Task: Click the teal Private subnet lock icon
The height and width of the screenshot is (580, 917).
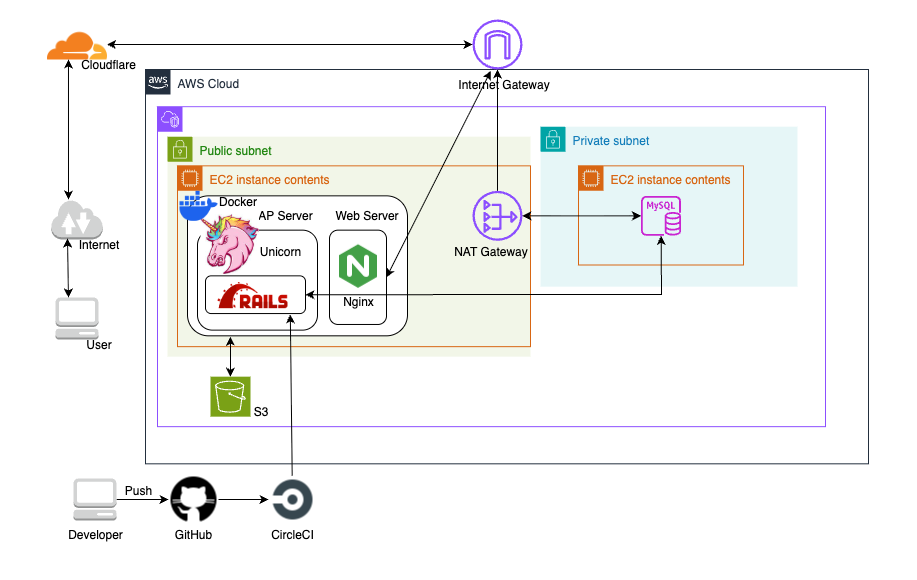Action: click(x=552, y=139)
